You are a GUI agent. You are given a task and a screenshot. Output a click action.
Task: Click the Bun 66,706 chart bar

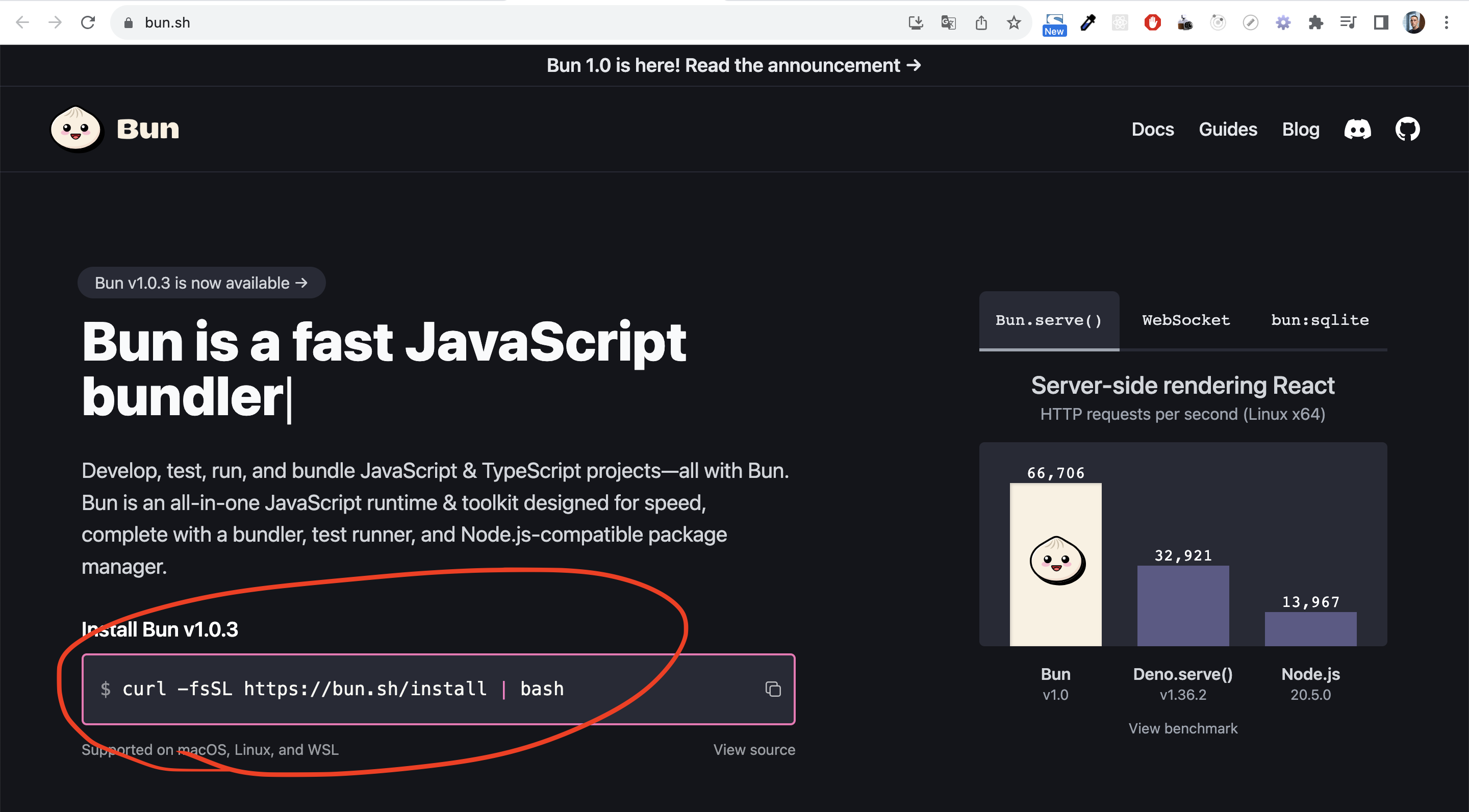1055,565
